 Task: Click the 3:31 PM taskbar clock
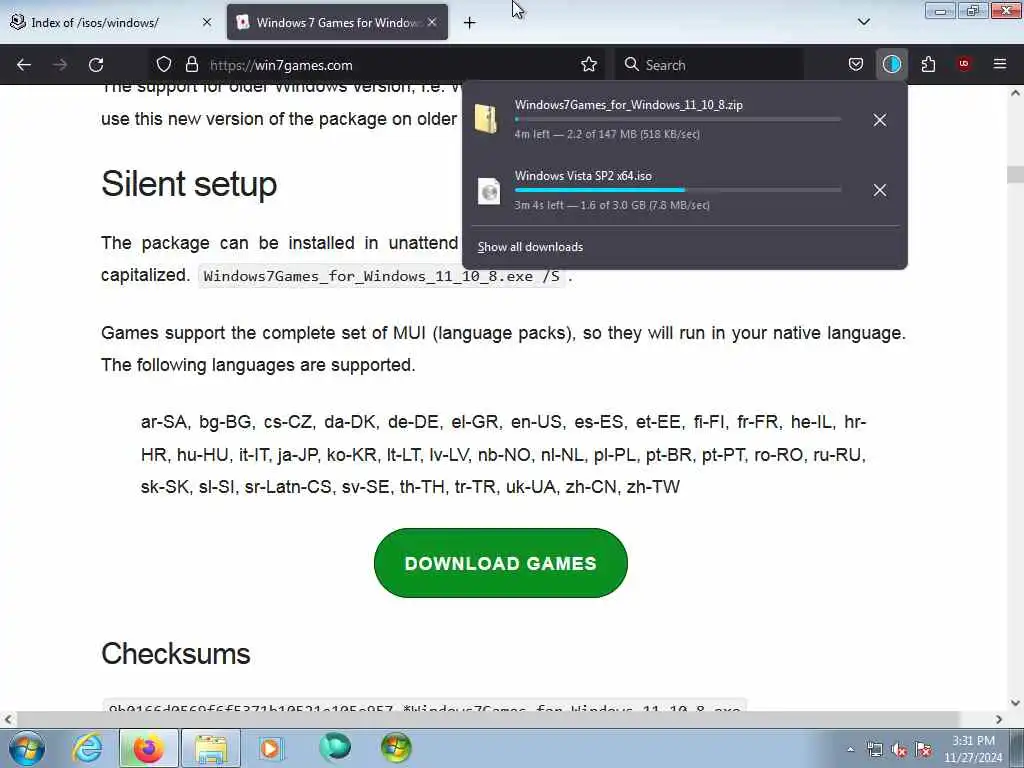coord(973,749)
